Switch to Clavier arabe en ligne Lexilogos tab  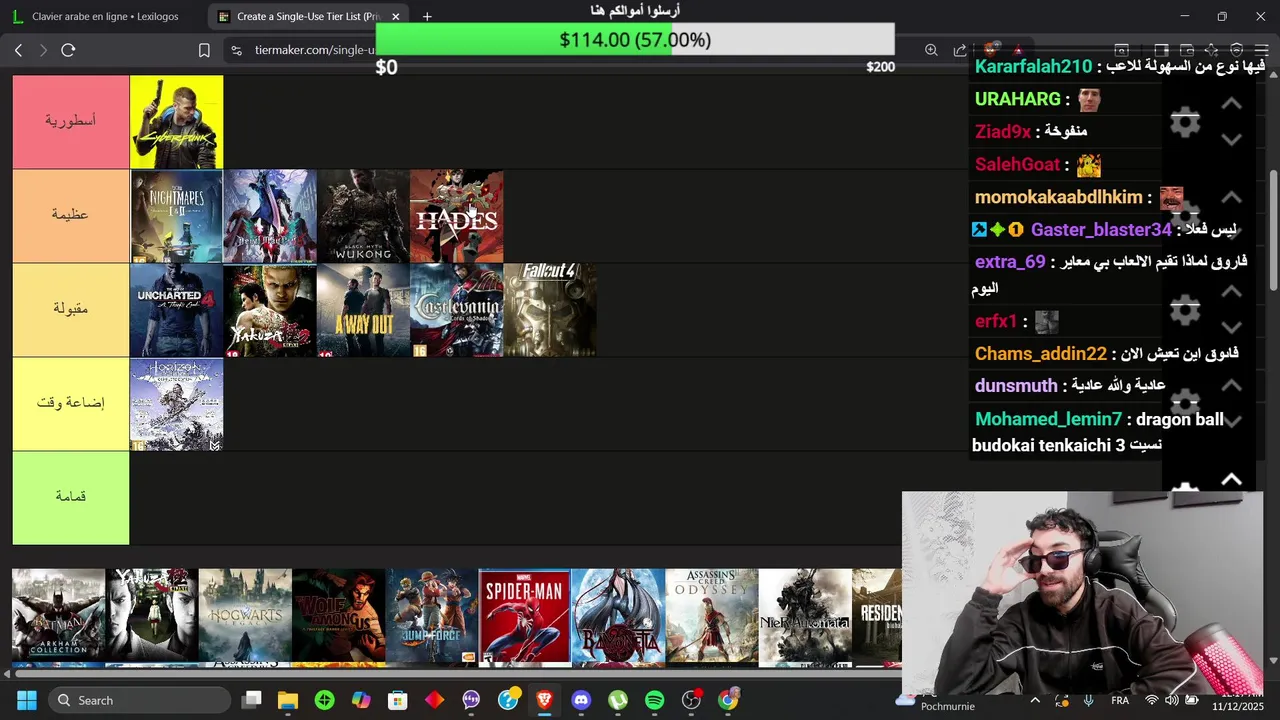[x=105, y=16]
